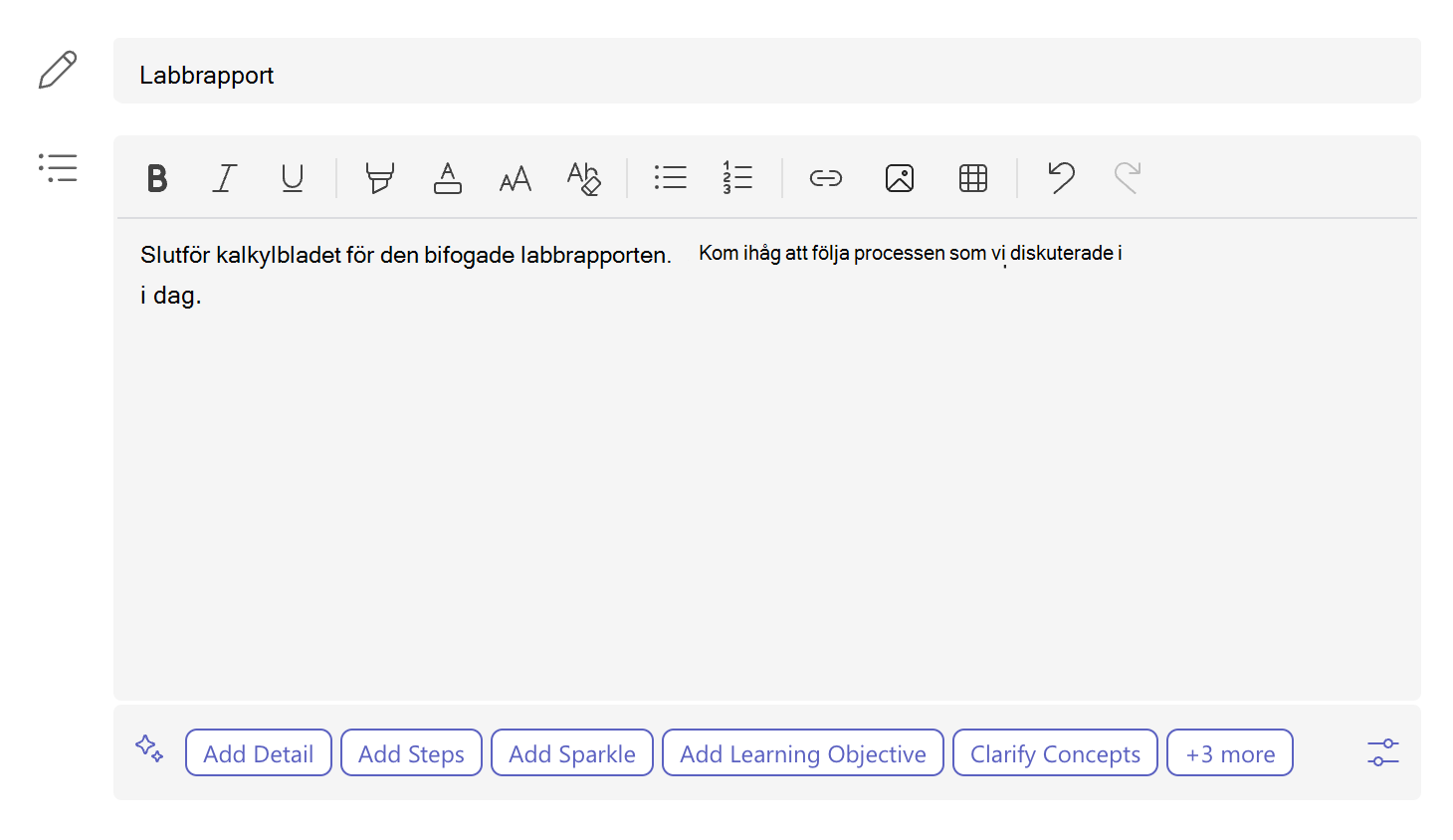This screenshot has height=840, width=1453.
Task: Insert an image
Action: point(900,178)
